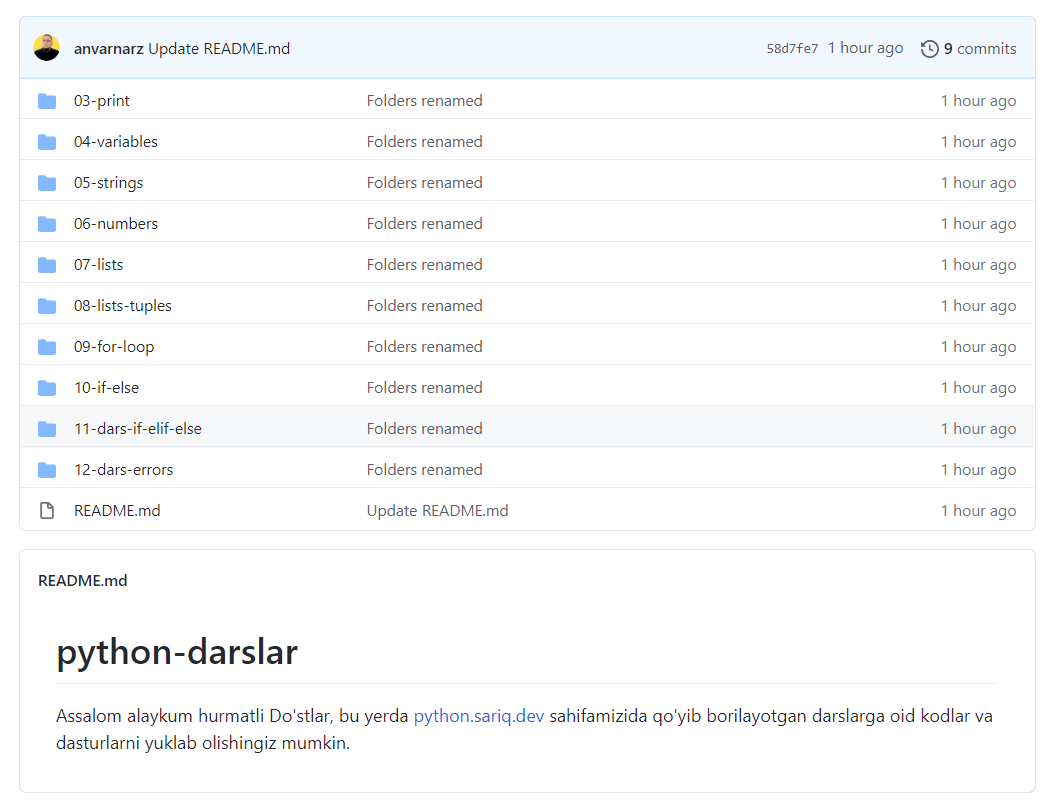
Task: Open the 08-lists-tuples folder
Action: [123, 306]
